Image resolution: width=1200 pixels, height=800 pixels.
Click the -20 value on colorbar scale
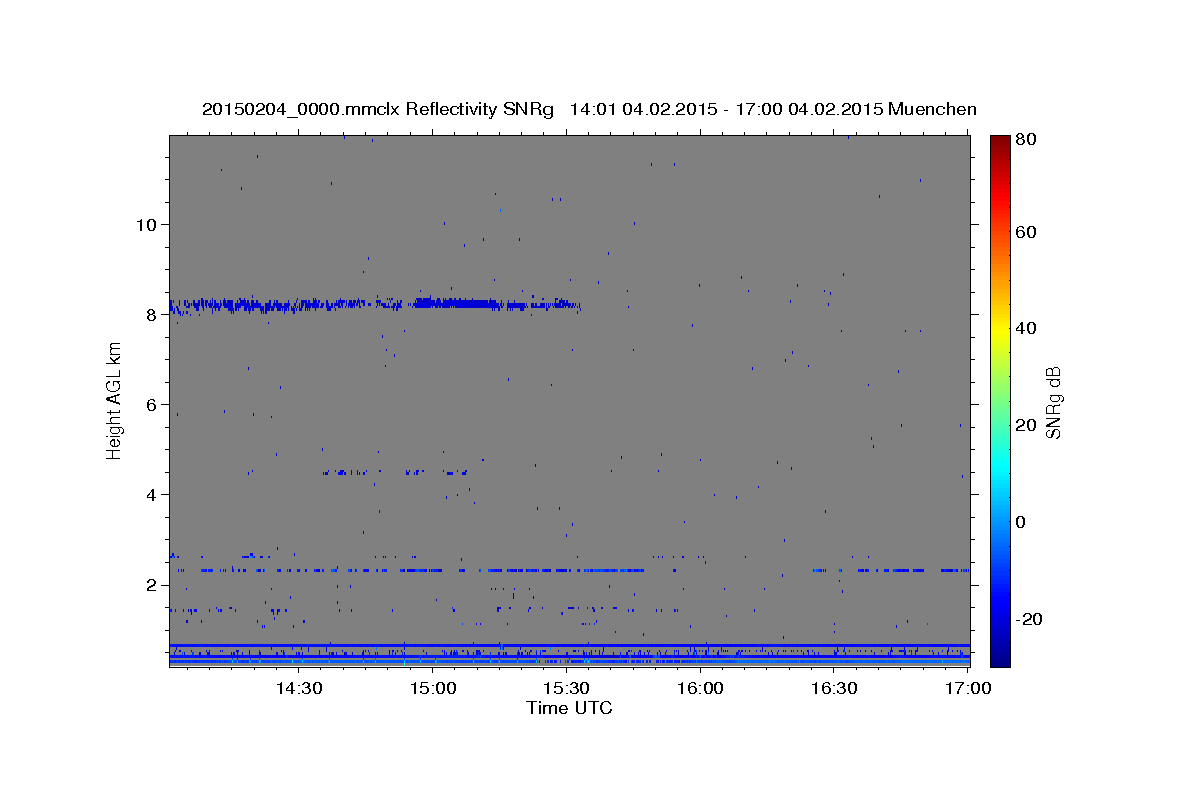(x=1028, y=619)
